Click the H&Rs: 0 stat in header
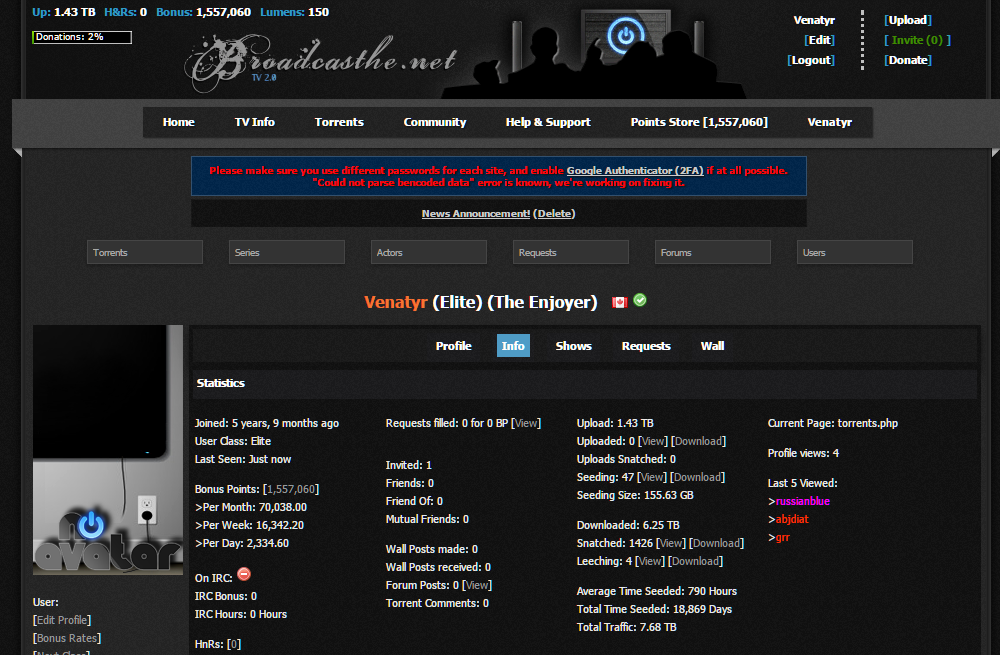 (x=125, y=12)
